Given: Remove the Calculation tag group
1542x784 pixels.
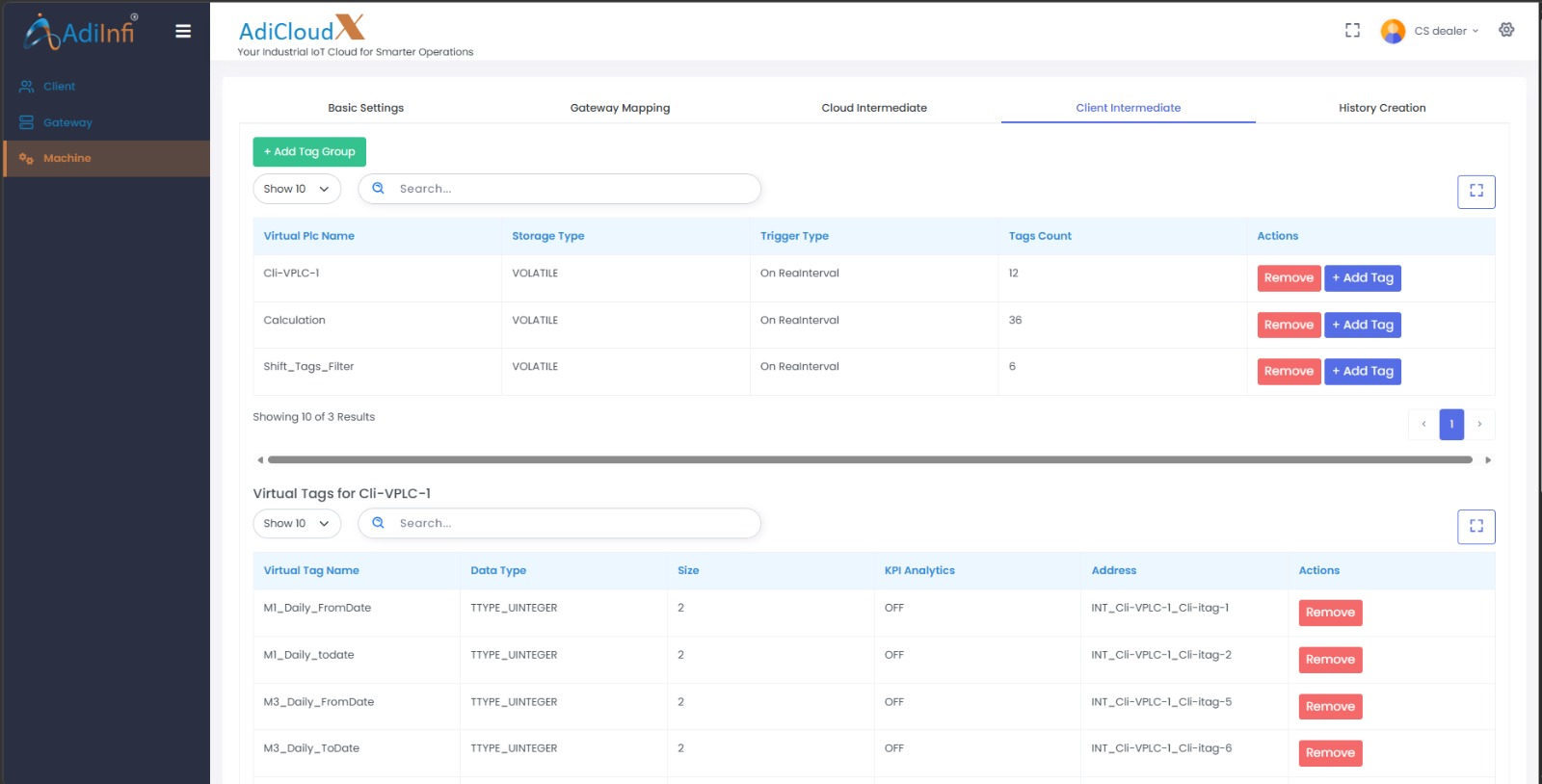Looking at the screenshot, I should (x=1289, y=326).
